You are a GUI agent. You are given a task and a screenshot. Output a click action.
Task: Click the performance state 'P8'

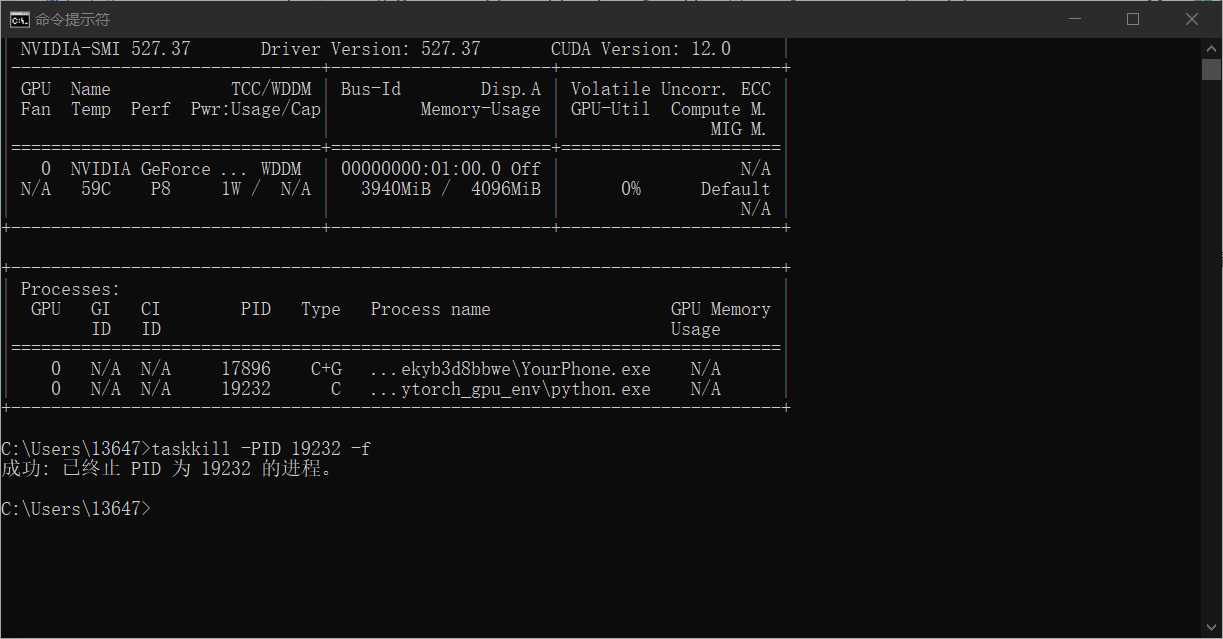161,189
